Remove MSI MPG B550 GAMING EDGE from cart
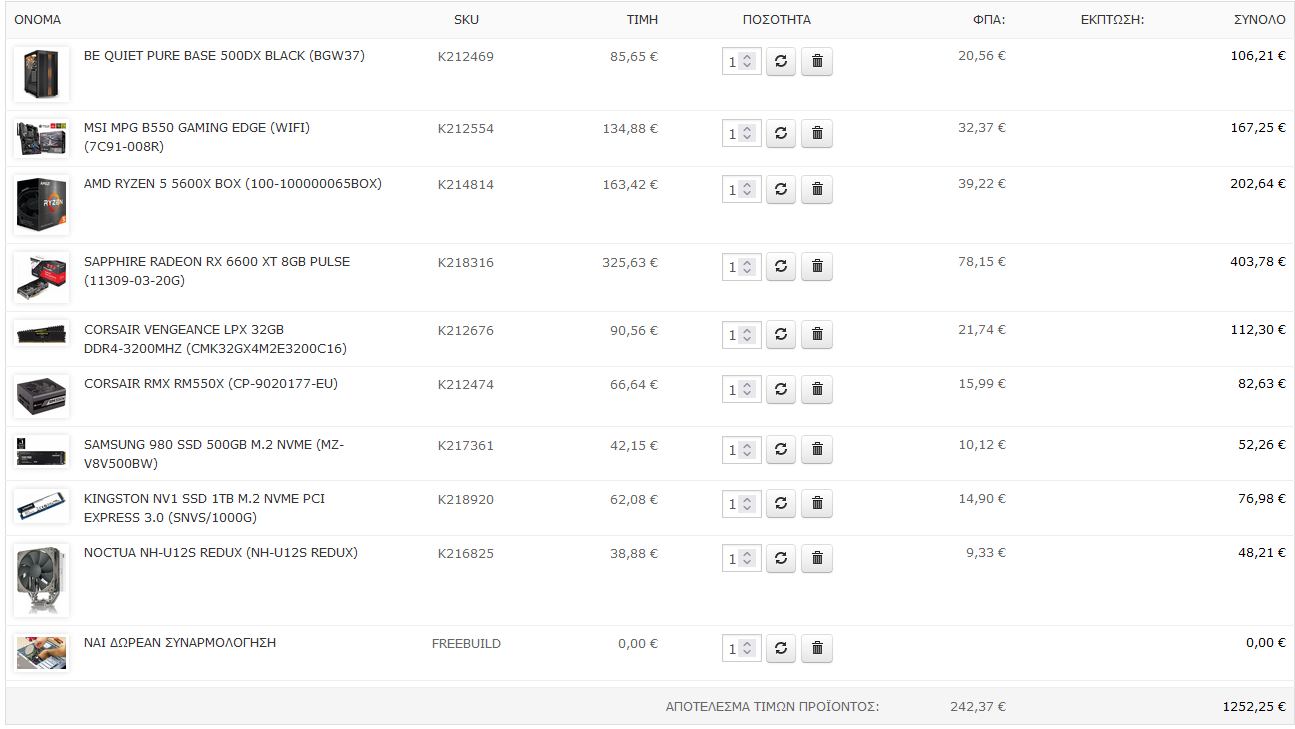Viewport: 1295px width, 729px height. click(817, 133)
